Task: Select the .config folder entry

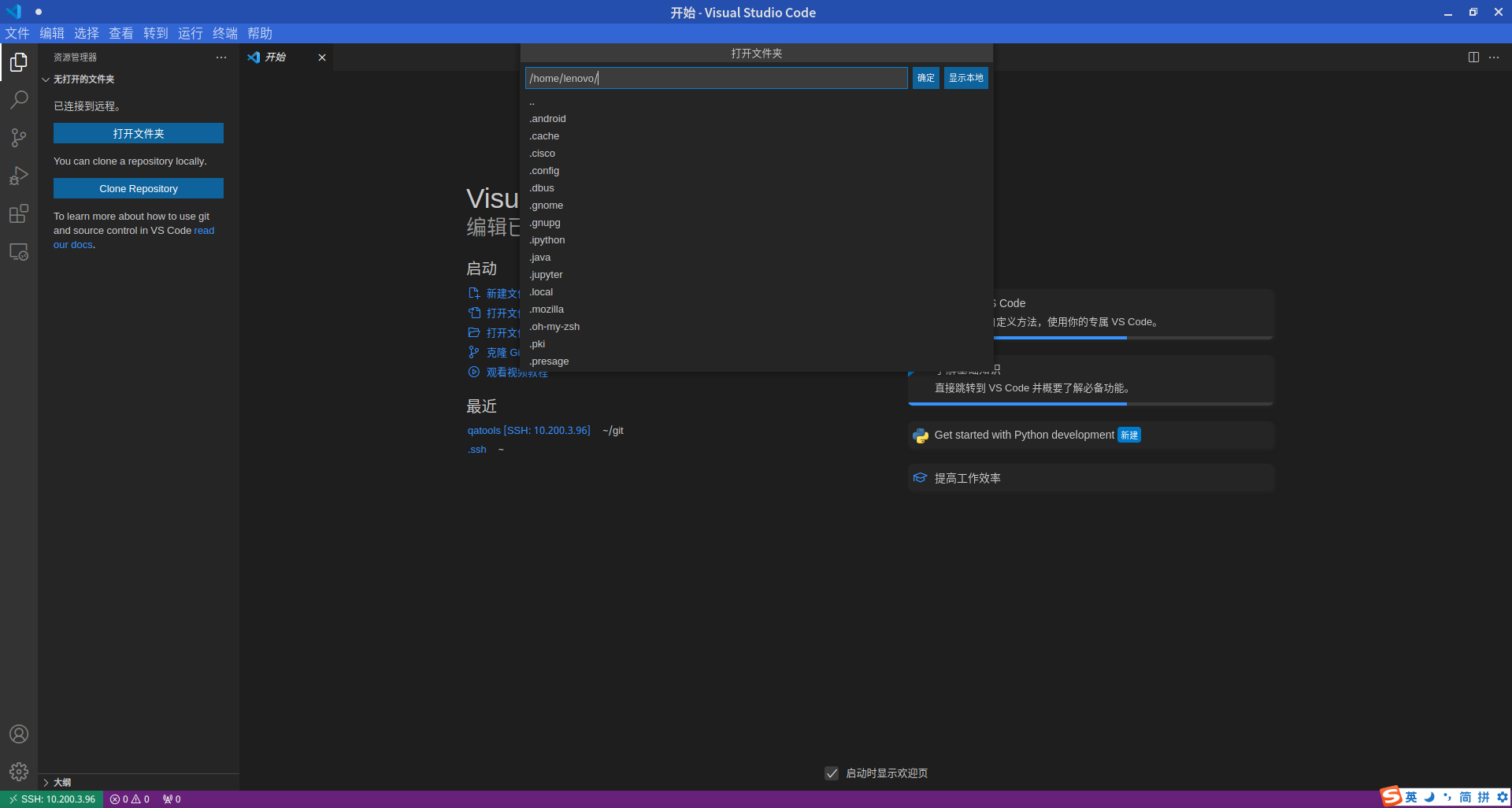Action: (756, 171)
